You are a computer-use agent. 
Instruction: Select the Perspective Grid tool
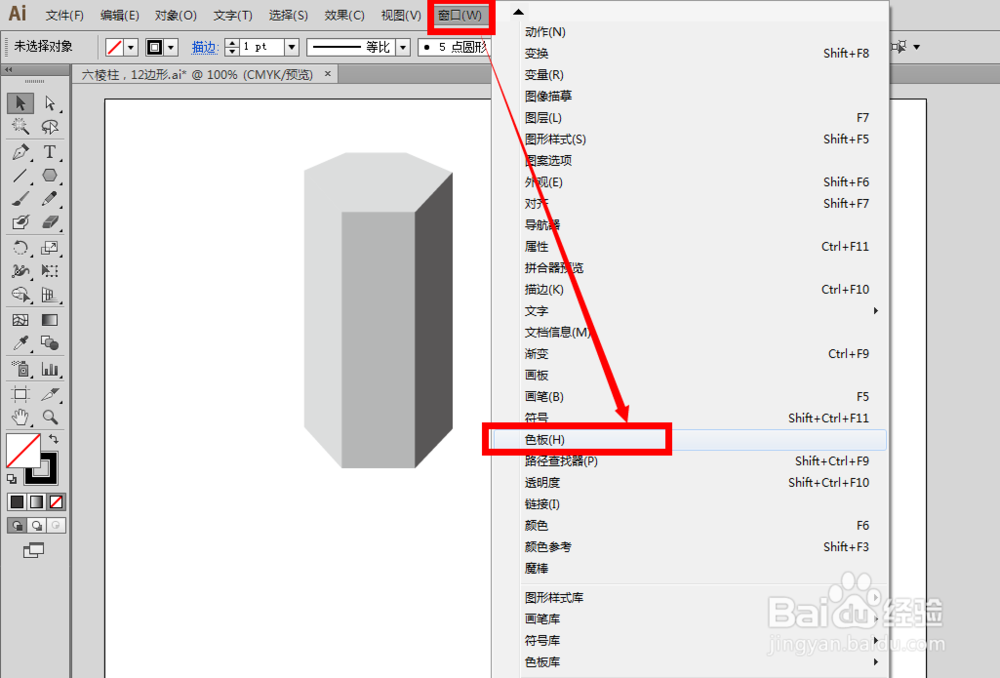(x=50, y=295)
